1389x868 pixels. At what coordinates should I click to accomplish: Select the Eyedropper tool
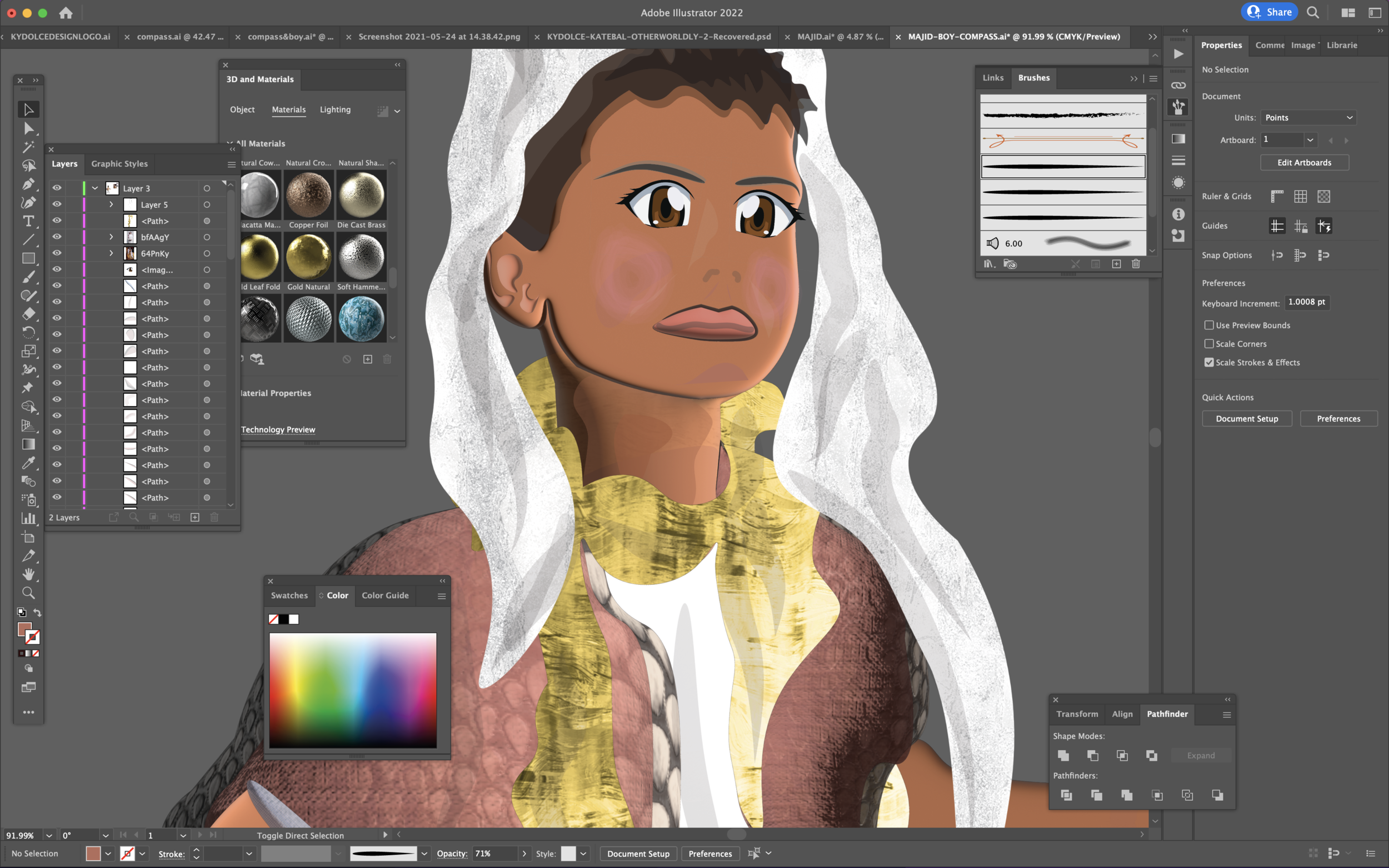click(28, 463)
